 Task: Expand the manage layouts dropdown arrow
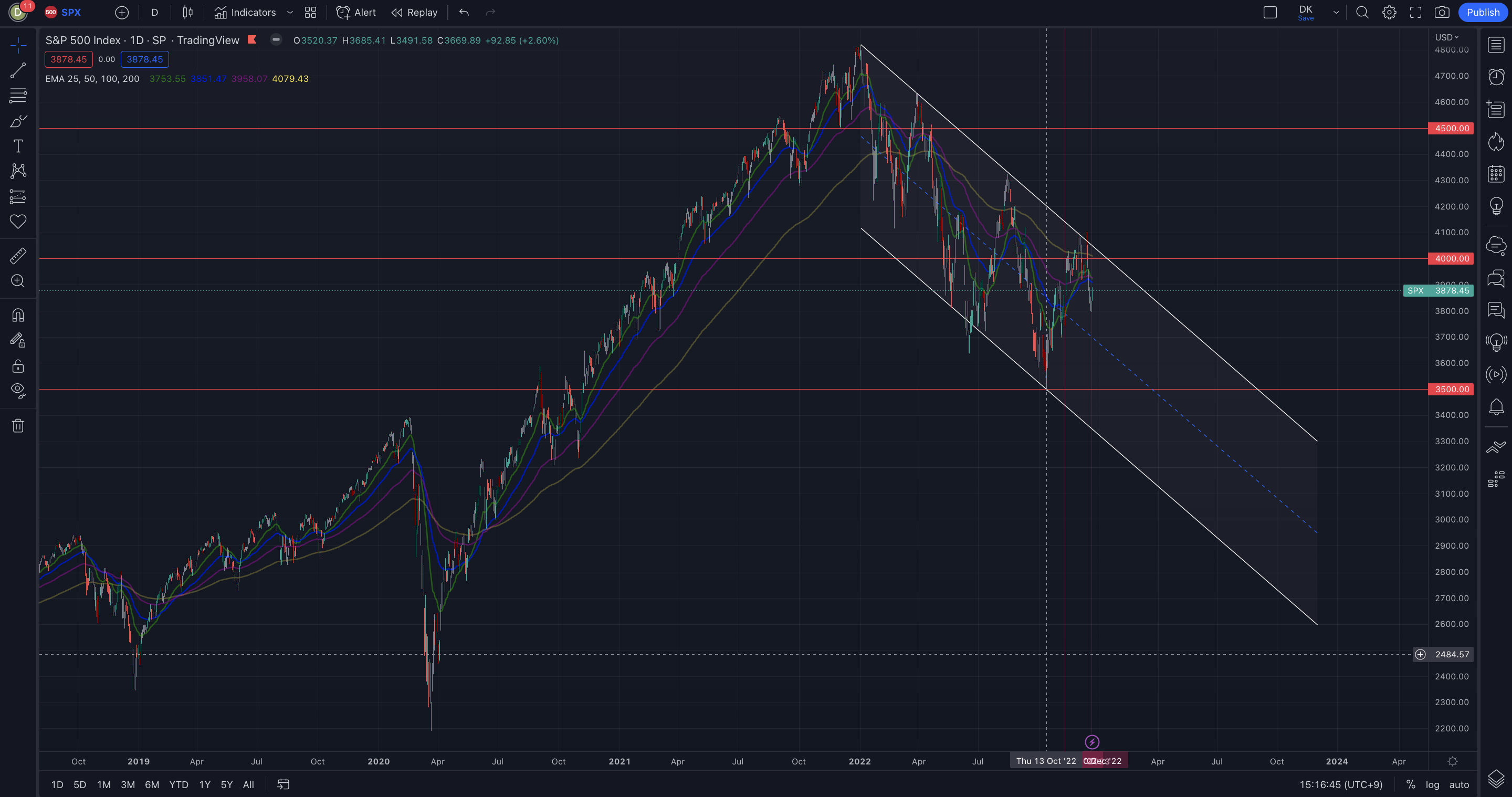point(1337,12)
